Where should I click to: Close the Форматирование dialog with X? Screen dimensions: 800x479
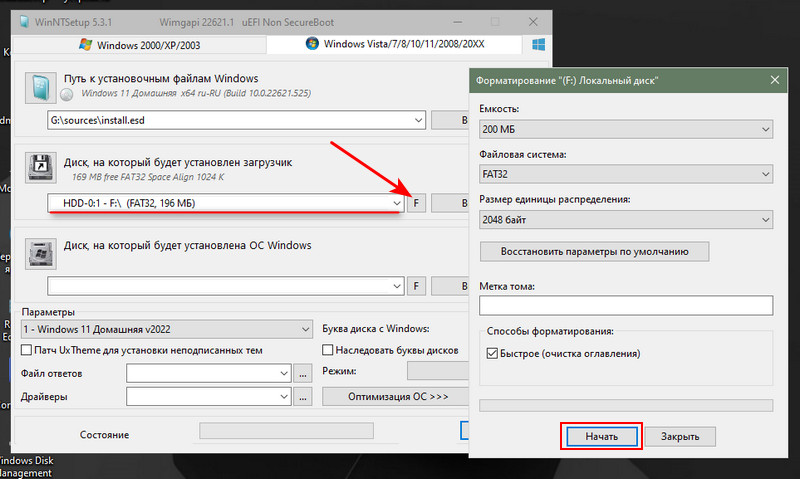pos(774,80)
